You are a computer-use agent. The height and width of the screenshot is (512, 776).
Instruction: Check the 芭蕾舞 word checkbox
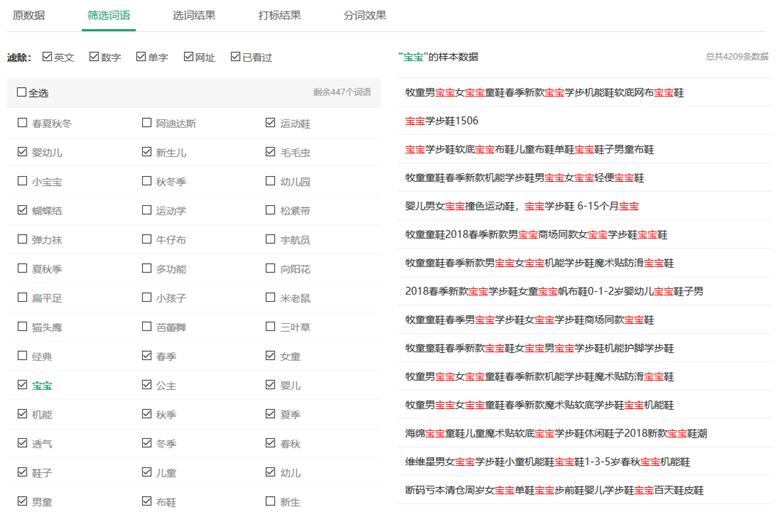(x=146, y=326)
